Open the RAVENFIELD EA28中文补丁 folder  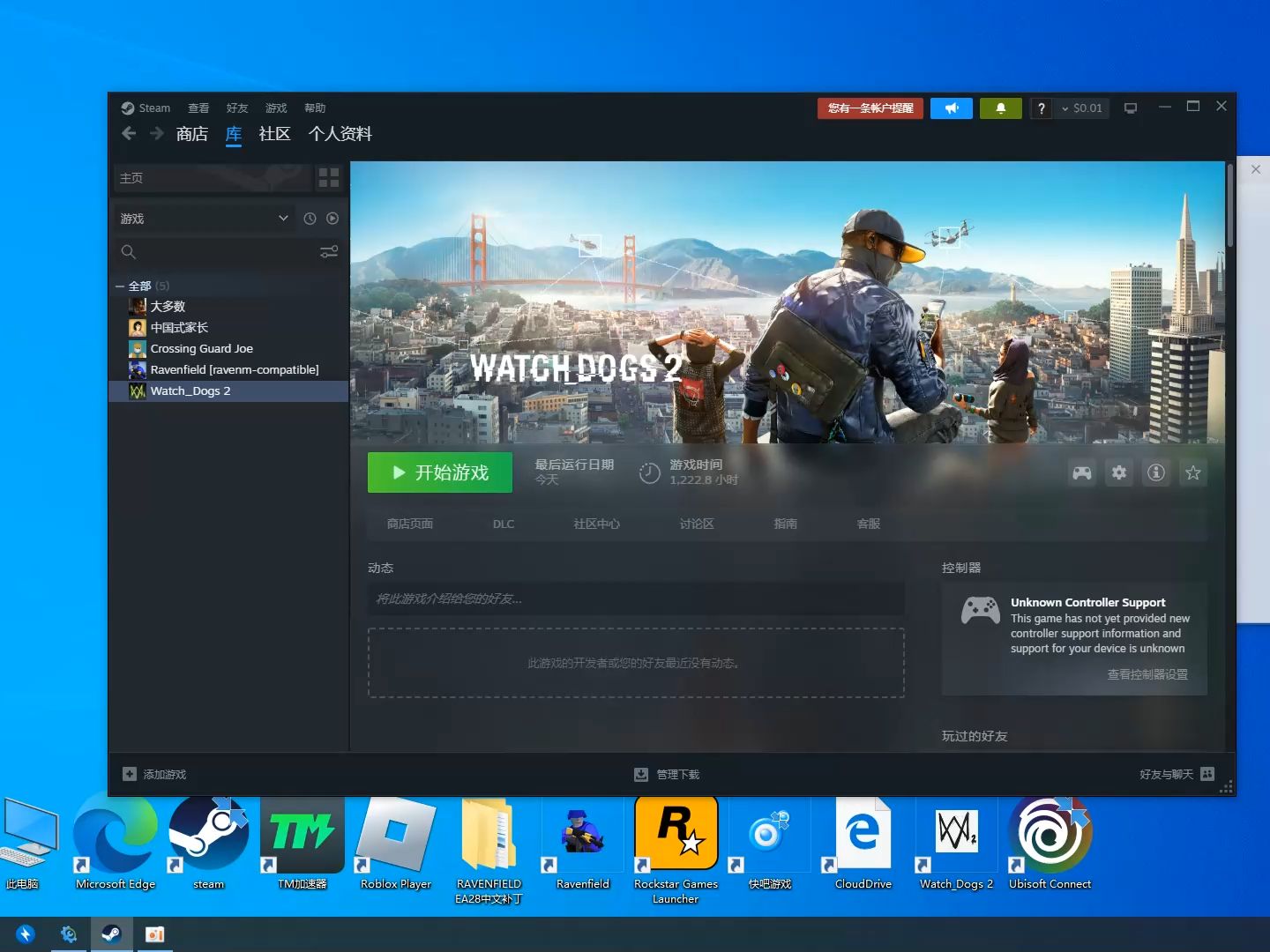489,851
